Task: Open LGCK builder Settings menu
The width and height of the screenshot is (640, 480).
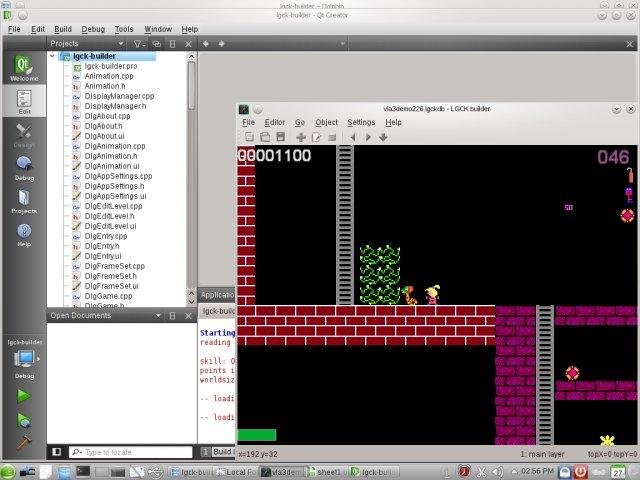Action: coord(361,122)
